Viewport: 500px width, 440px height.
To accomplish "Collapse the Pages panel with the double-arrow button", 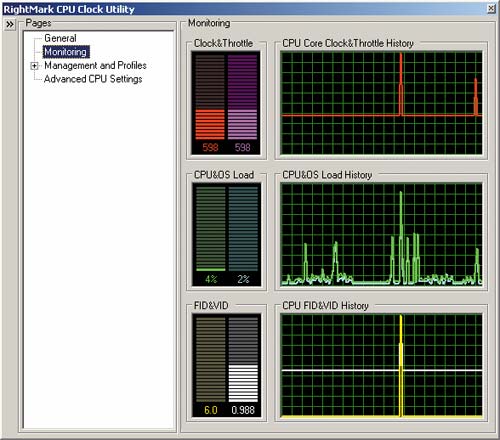I will 10,24.
